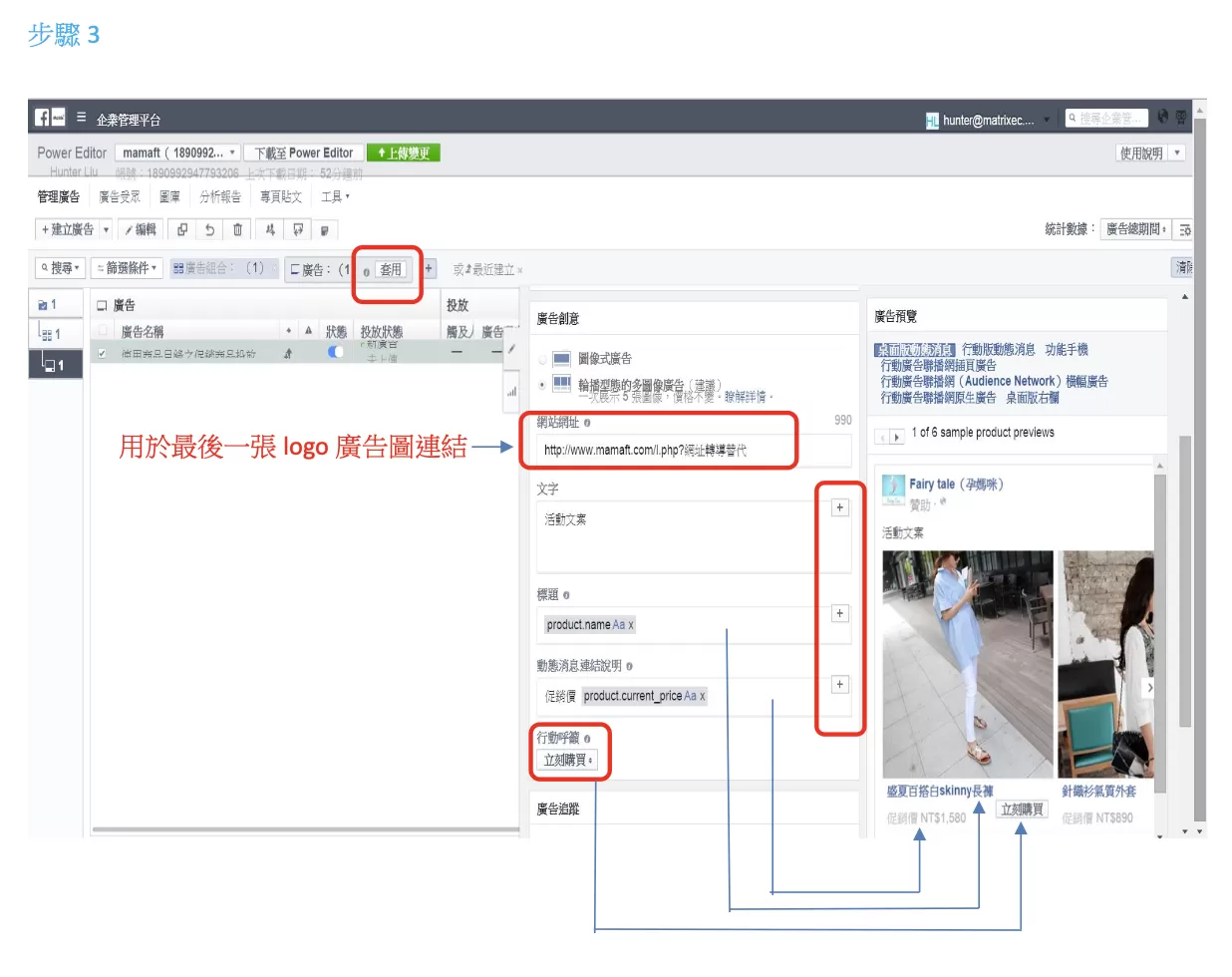Screen dimensions: 1232x977
Task: Click the globe notifications icon
Action: (1162, 118)
